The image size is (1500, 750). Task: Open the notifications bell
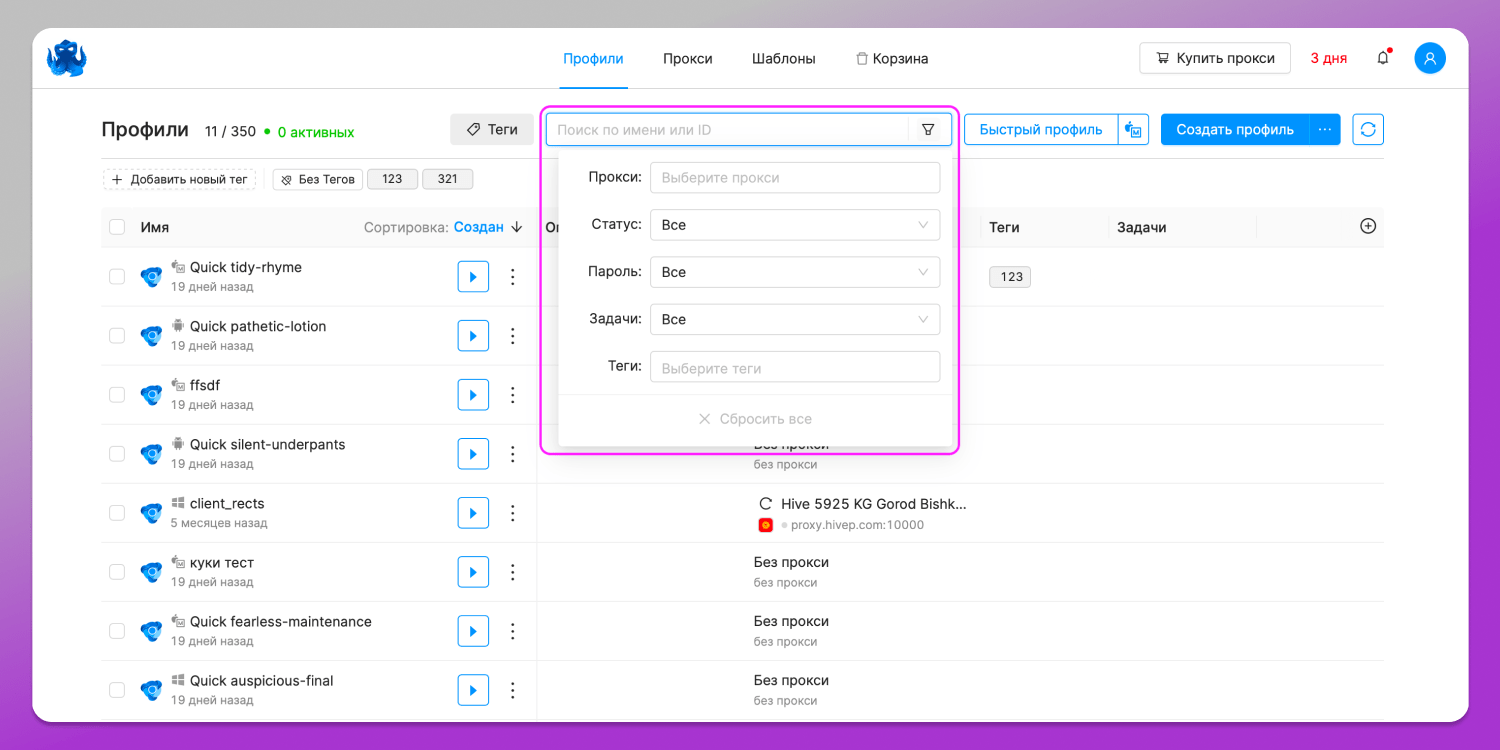click(x=1383, y=58)
